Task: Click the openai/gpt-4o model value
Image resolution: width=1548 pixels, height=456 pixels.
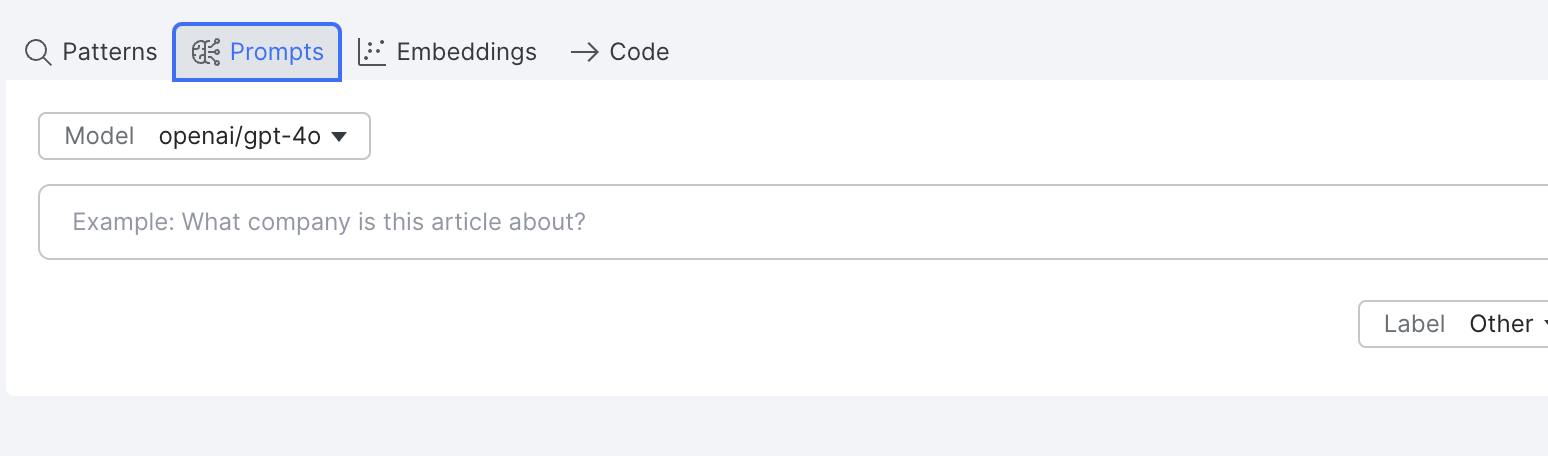Action: (239, 137)
